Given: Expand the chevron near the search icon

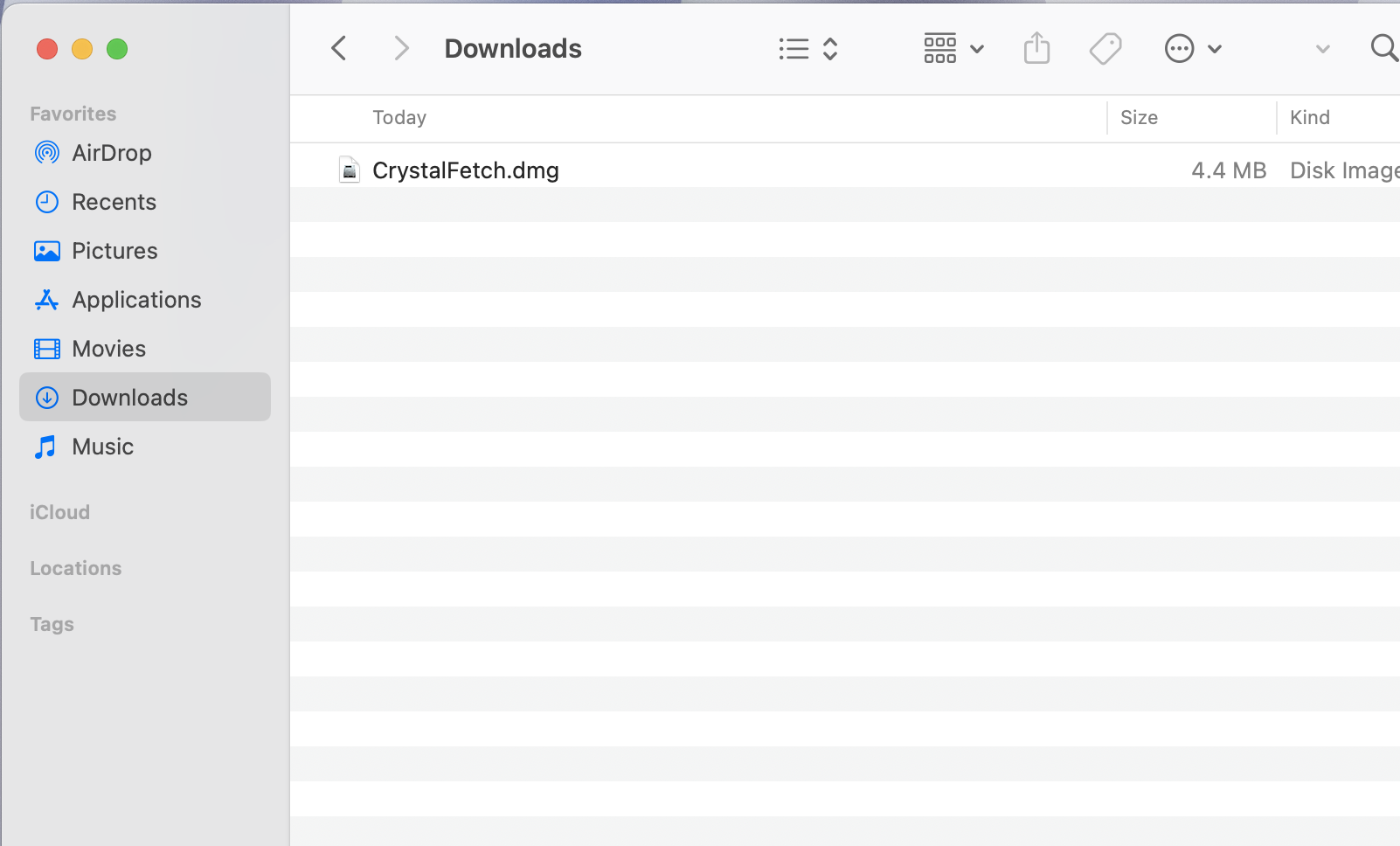Looking at the screenshot, I should point(1321,49).
